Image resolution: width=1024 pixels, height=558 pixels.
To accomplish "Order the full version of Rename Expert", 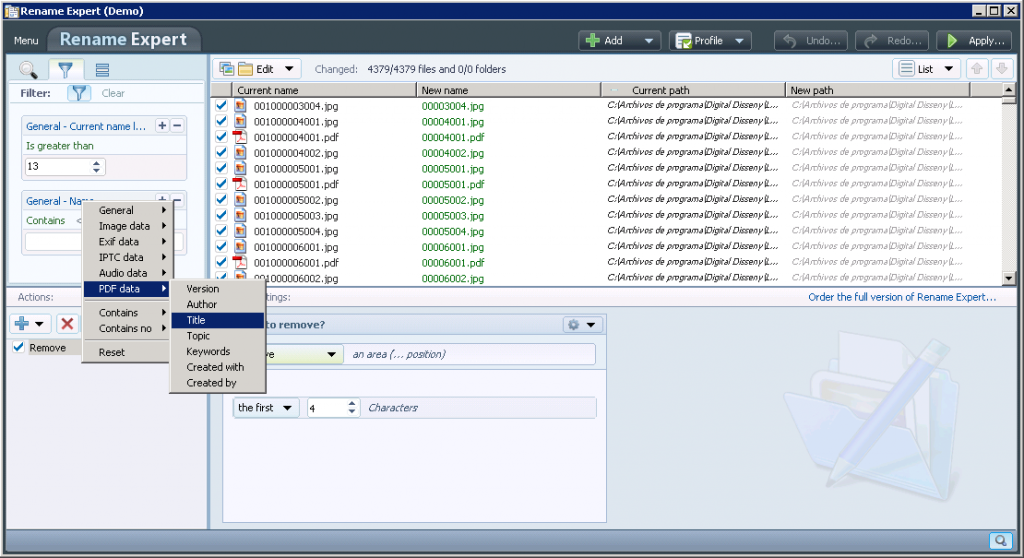I will 902,297.
